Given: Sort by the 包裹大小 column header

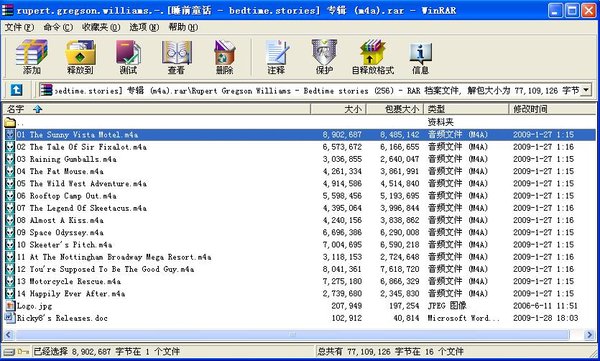Looking at the screenshot, I should click(x=395, y=109).
